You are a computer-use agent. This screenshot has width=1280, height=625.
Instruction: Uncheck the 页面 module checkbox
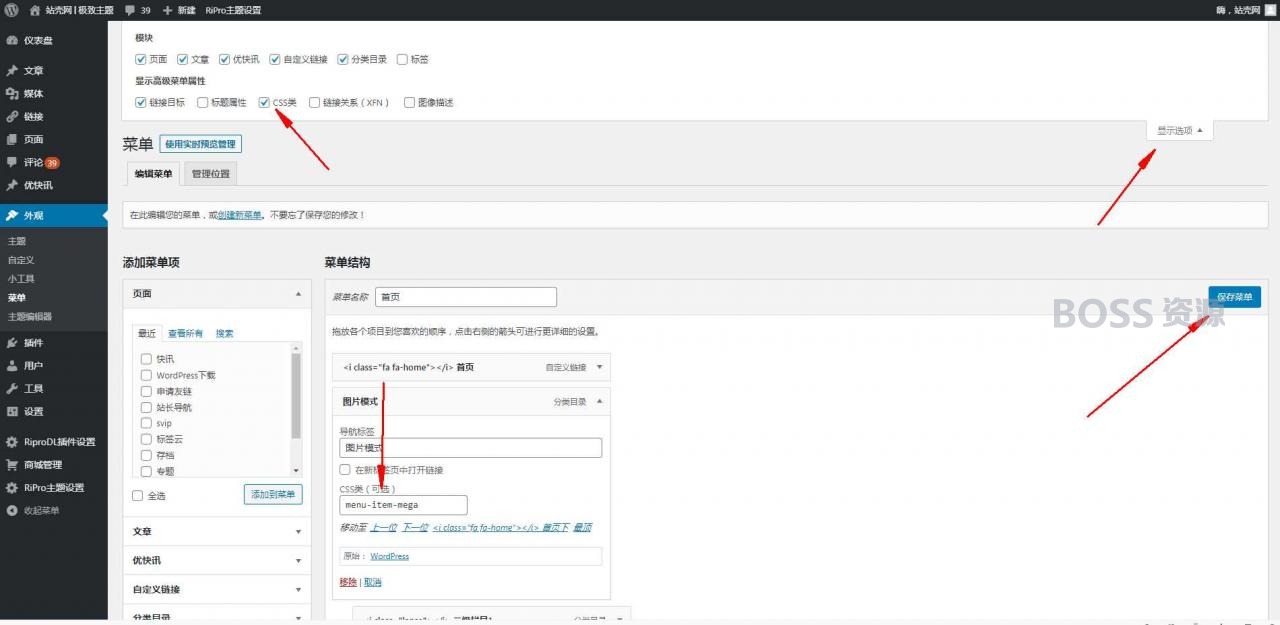pos(141,59)
